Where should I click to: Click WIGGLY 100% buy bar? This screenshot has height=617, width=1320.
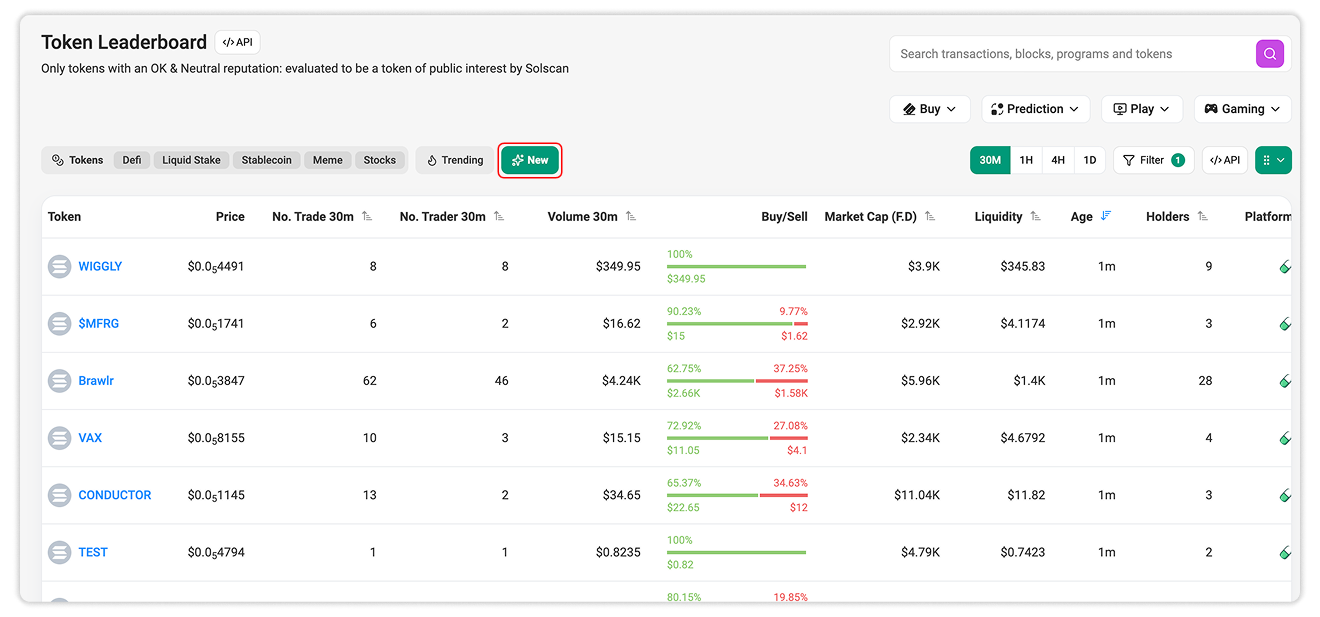click(737, 266)
